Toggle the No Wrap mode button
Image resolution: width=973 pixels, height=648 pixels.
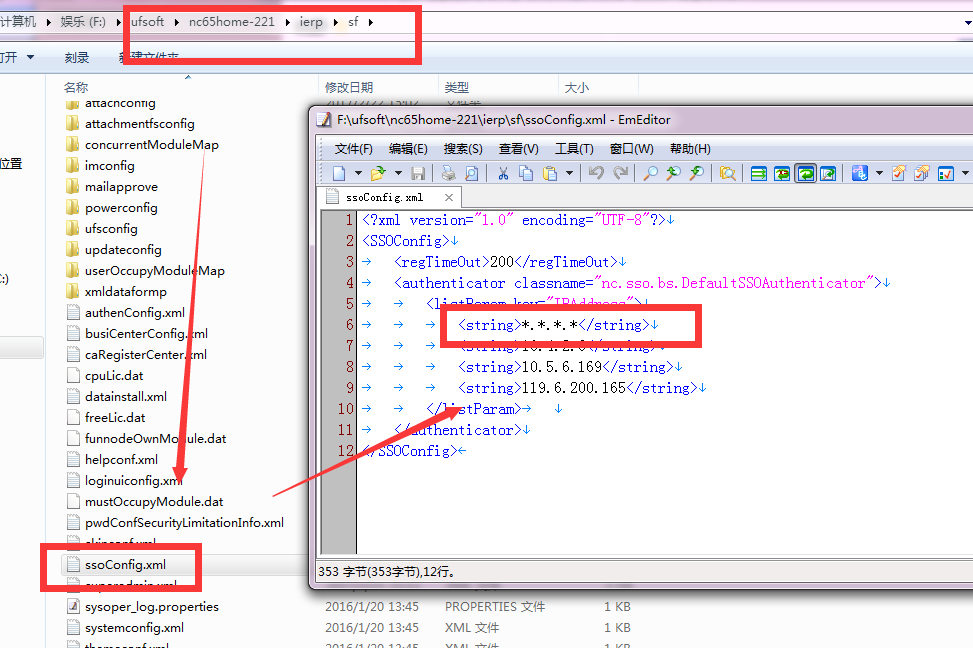point(759,173)
